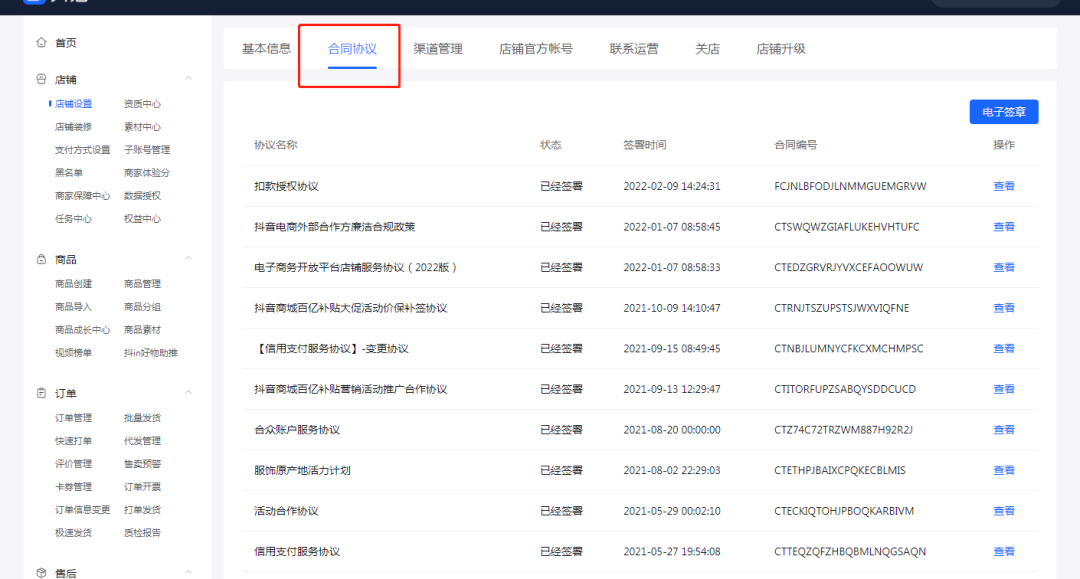This screenshot has height=579, width=1080.
Task: Open 支付方式设置 in the sidebar
Action: tap(83, 149)
